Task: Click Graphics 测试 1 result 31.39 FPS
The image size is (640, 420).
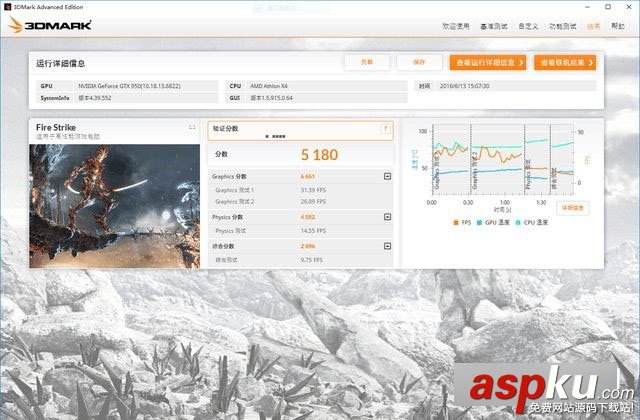Action: click(313, 190)
